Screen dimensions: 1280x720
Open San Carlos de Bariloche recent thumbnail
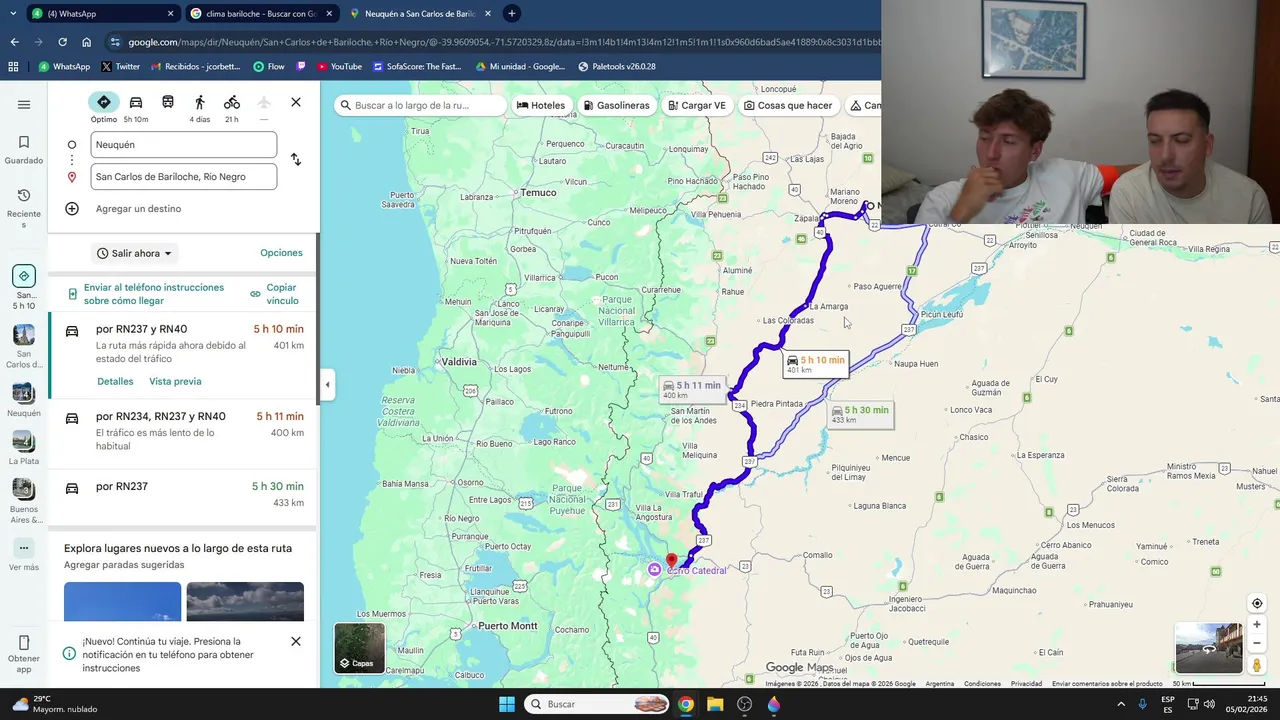click(x=24, y=346)
